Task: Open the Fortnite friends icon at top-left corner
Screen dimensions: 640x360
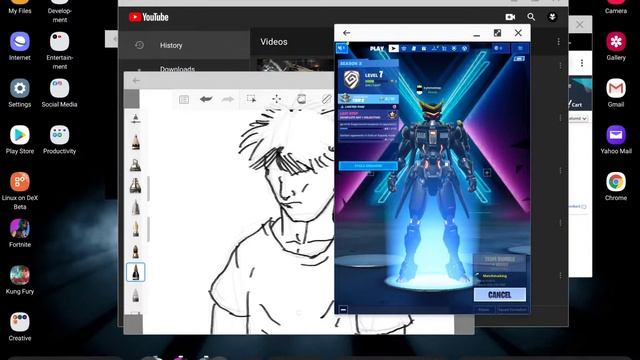Action: (x=342, y=49)
